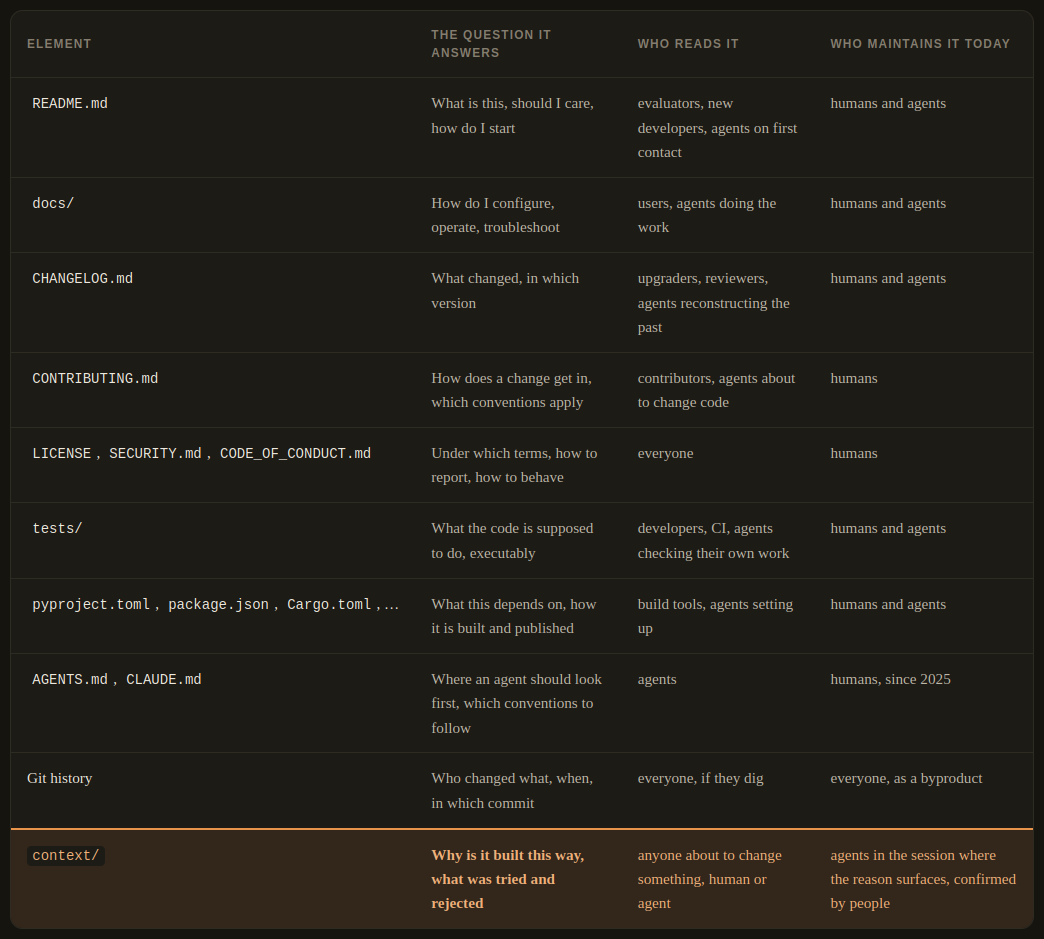Click the SECURITY.md code label
The width and height of the screenshot is (1044, 939).
click(155, 454)
